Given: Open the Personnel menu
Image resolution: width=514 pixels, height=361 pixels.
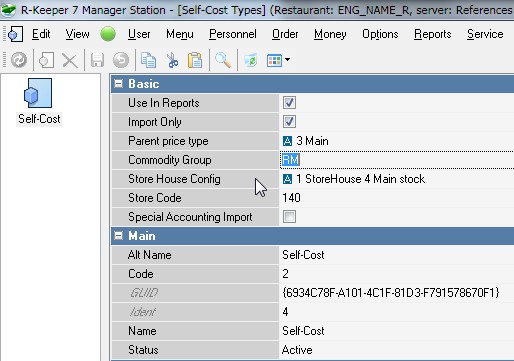Looking at the screenshot, I should point(233,34).
